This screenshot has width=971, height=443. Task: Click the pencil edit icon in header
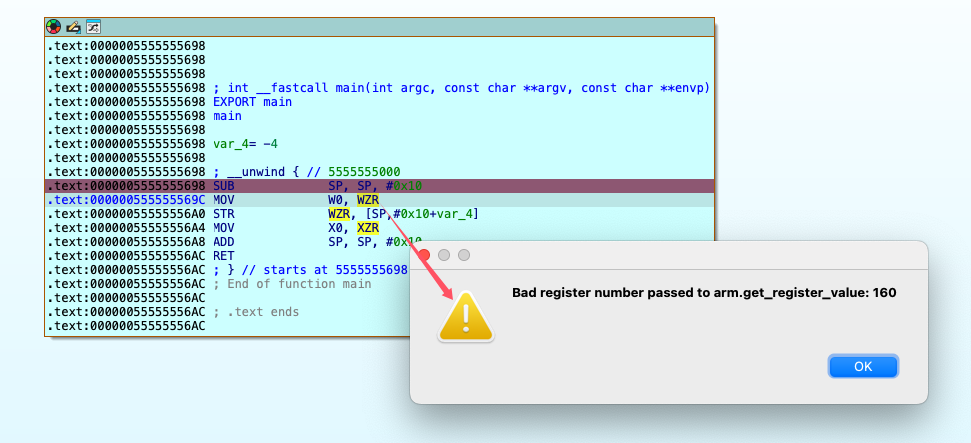coord(73,26)
